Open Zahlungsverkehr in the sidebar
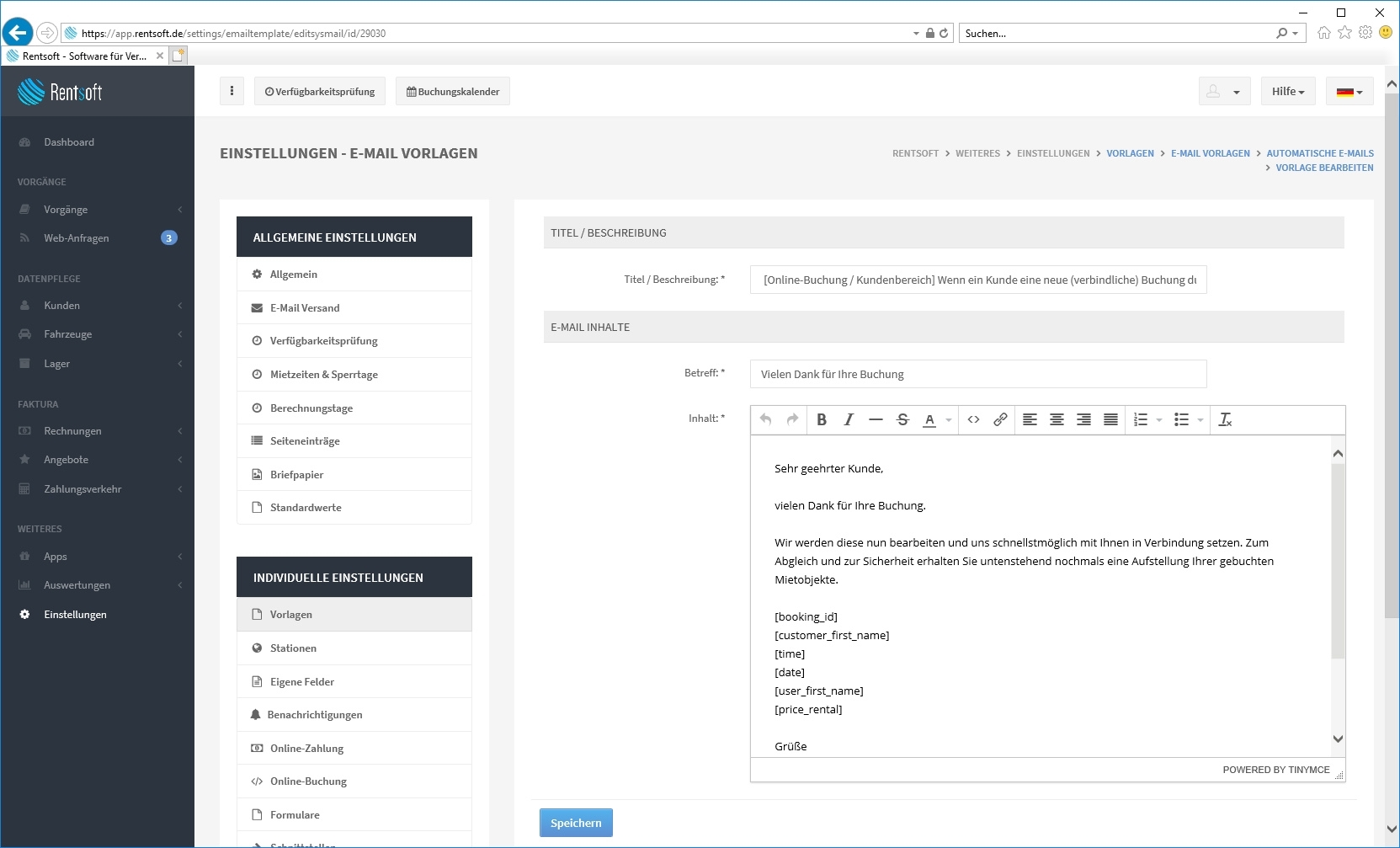Screen dimensions: 1400x848 [x=97, y=489]
